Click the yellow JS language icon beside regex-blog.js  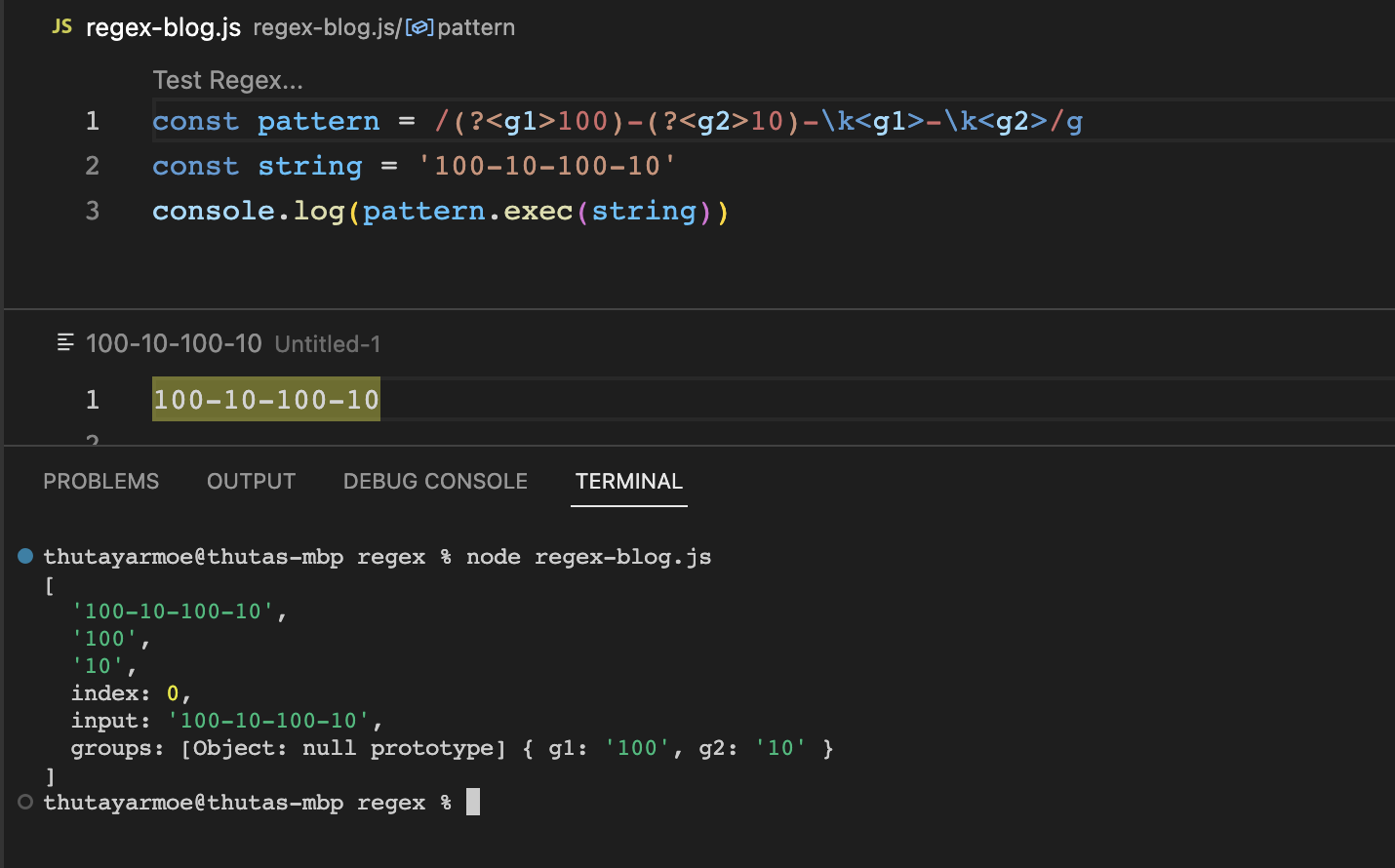pos(60,27)
